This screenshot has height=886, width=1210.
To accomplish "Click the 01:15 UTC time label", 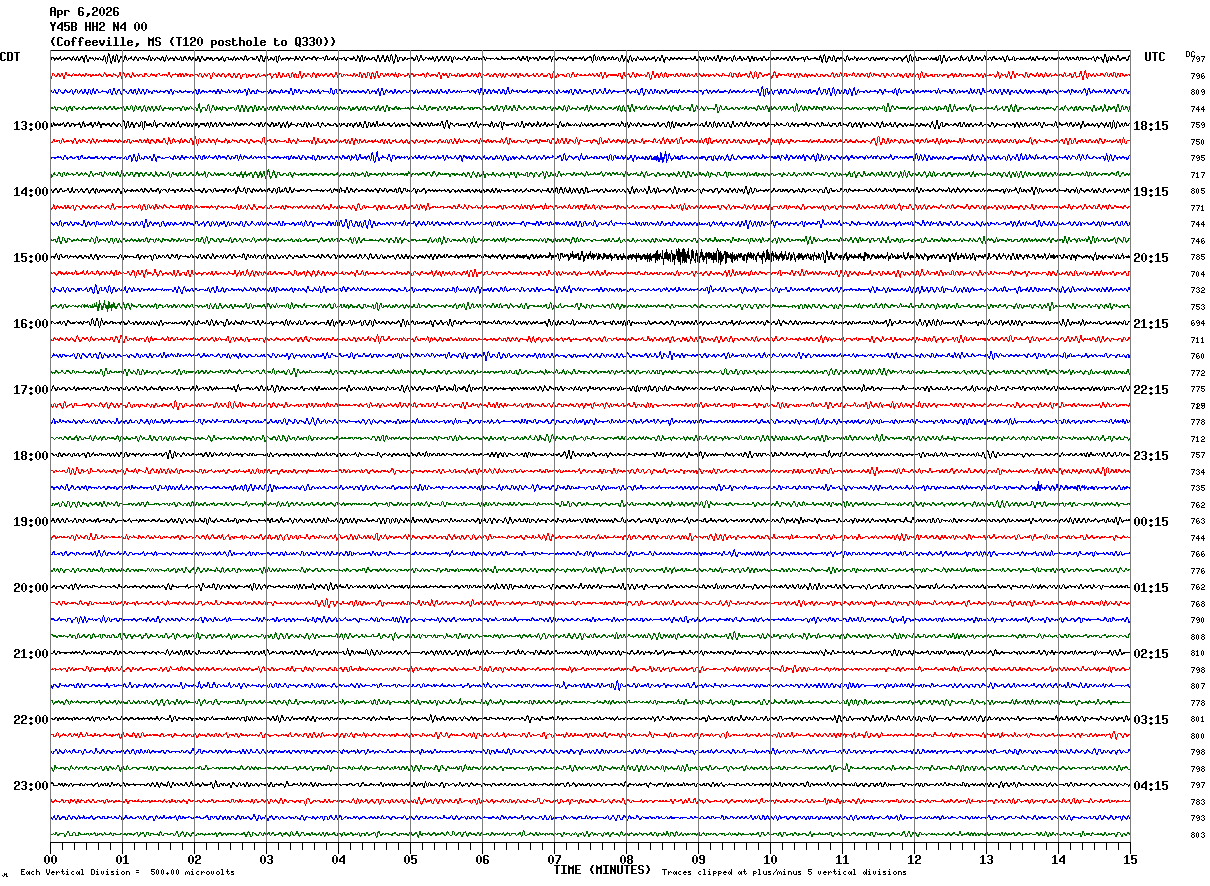I will click(1151, 588).
